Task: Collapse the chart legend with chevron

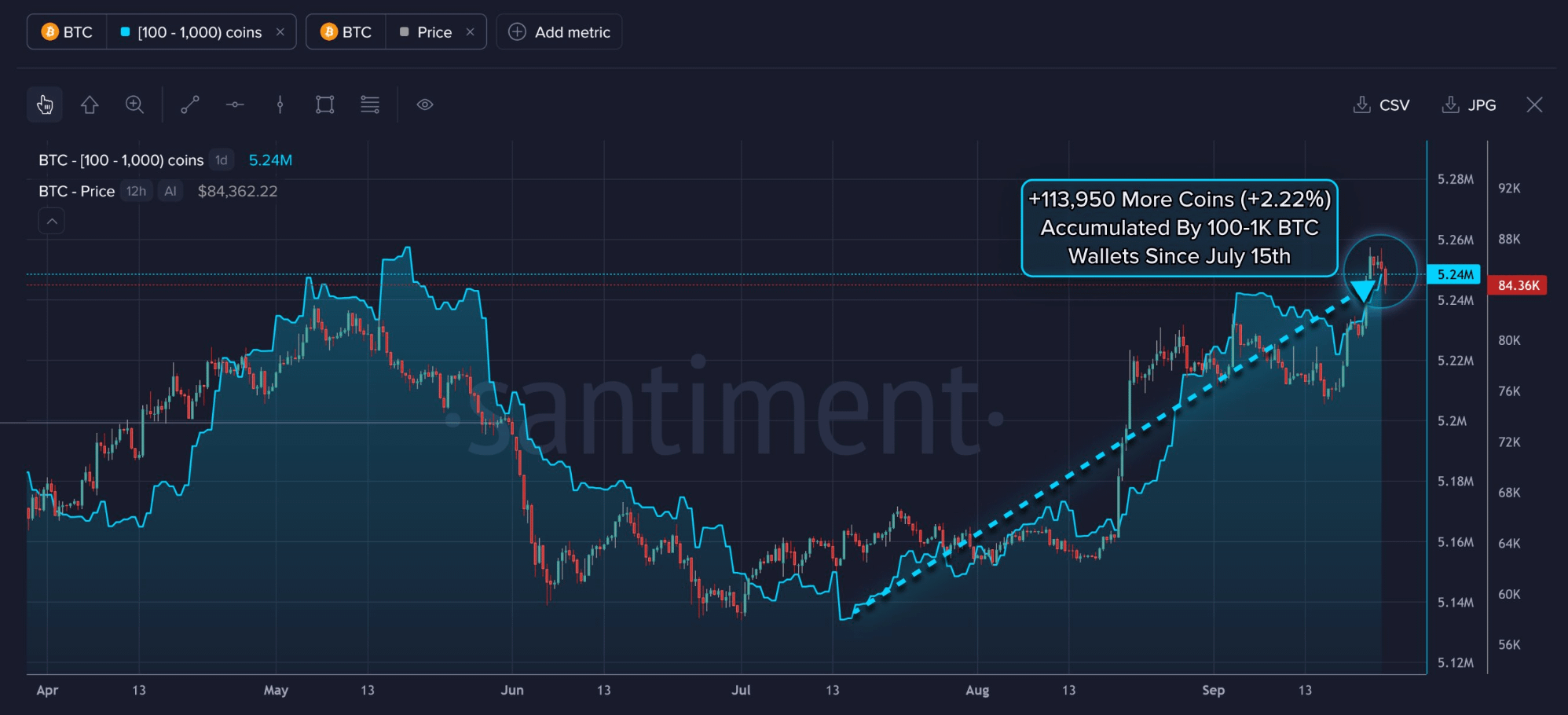Action: (x=52, y=222)
